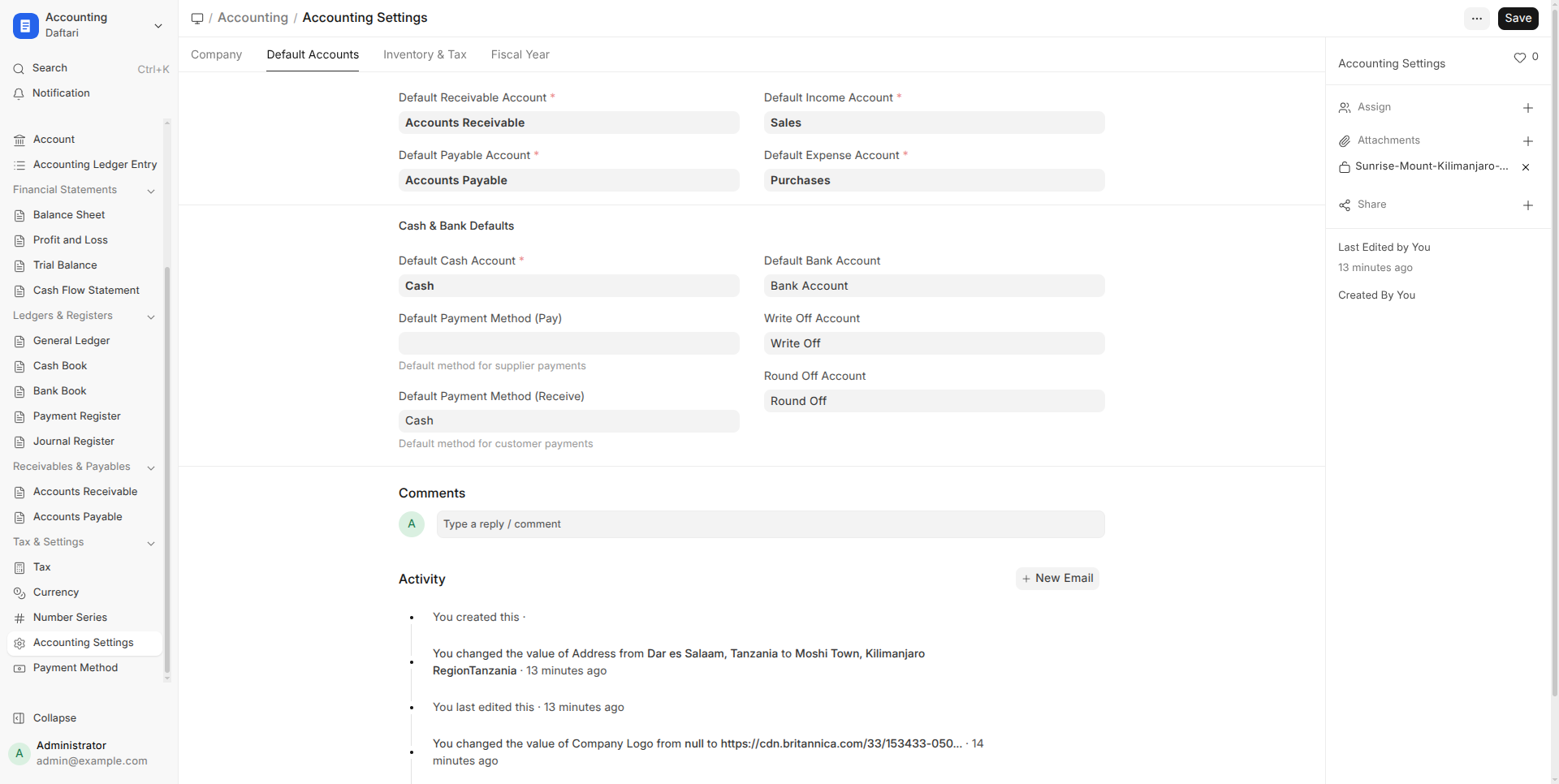Click the Default Bank Account field
The image size is (1559, 784).
[x=934, y=286]
